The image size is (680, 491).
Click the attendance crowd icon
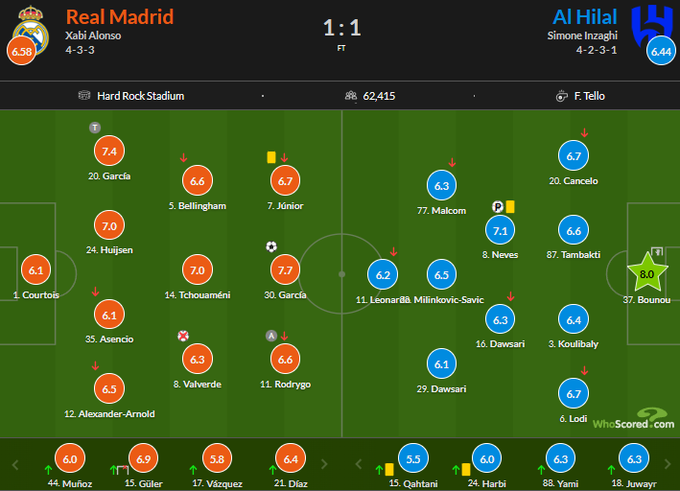[351, 96]
